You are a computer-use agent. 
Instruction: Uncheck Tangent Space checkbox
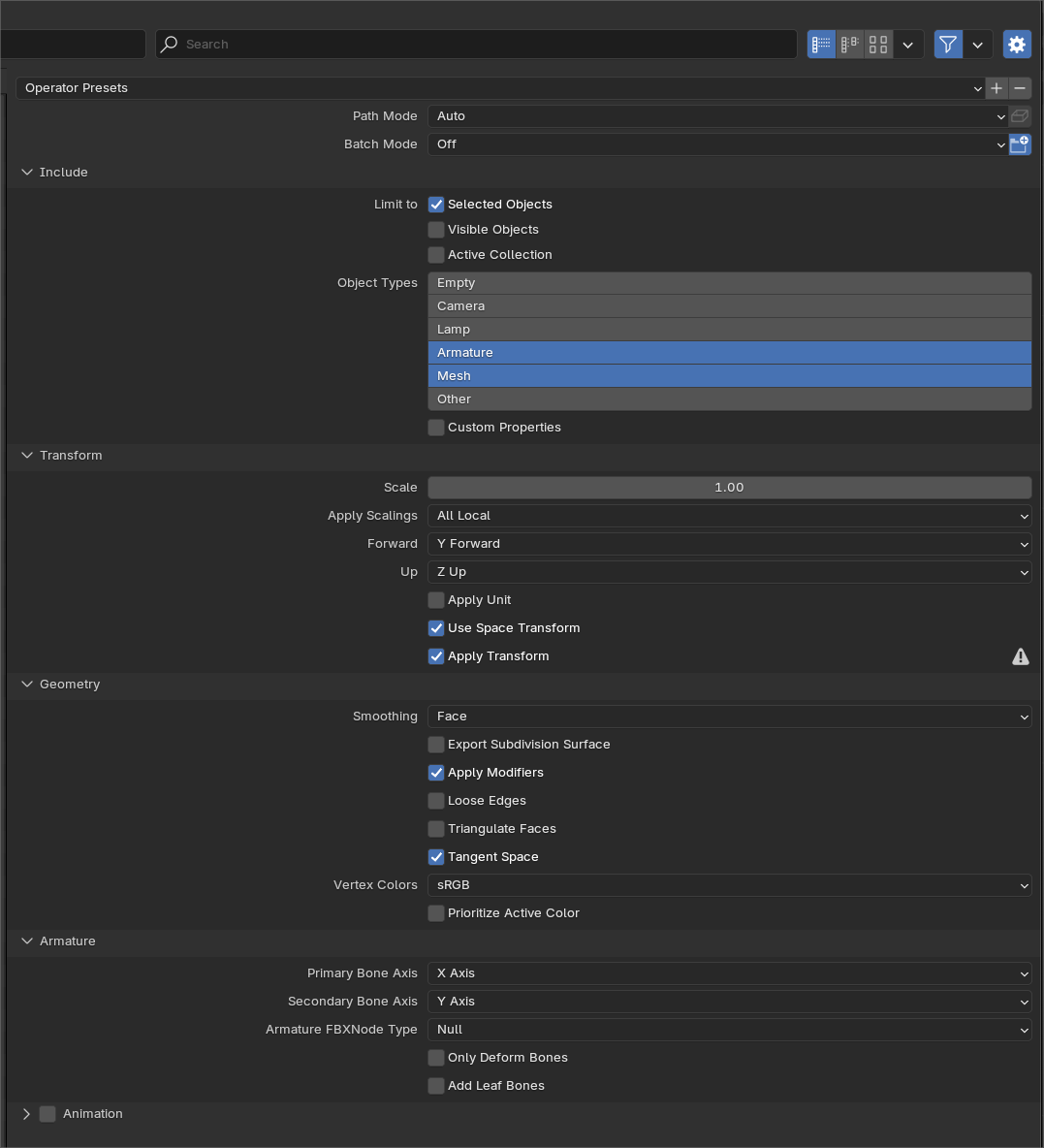[436, 857]
